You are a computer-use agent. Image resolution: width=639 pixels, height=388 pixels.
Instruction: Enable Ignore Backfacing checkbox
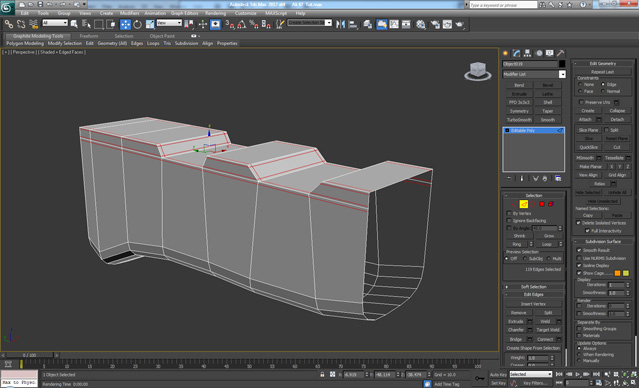[509, 220]
